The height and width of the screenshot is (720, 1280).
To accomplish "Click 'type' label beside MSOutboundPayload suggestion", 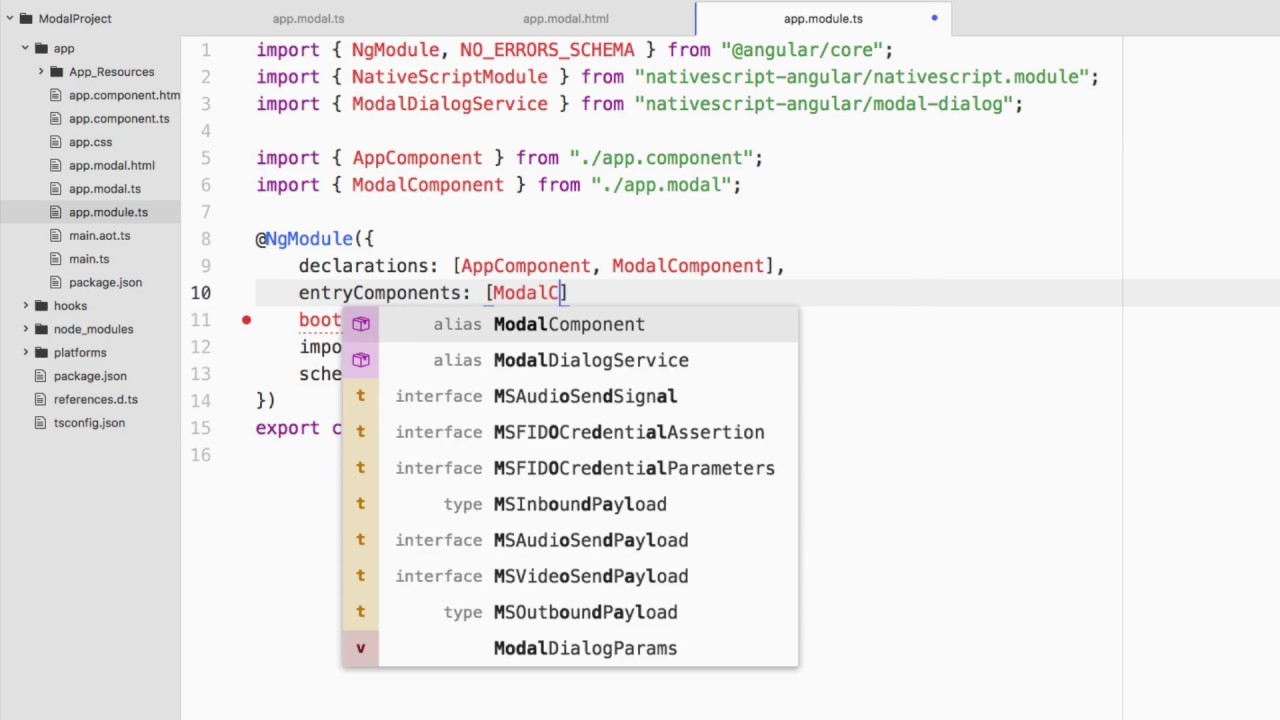I will point(463,612).
